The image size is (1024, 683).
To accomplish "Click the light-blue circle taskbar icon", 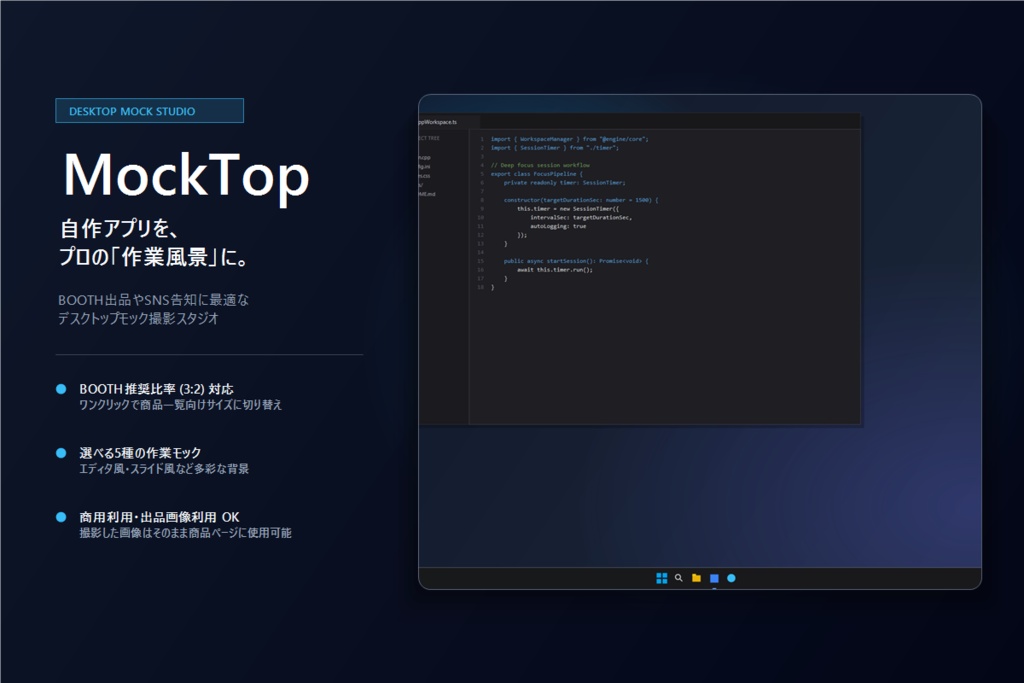I will (x=731, y=578).
